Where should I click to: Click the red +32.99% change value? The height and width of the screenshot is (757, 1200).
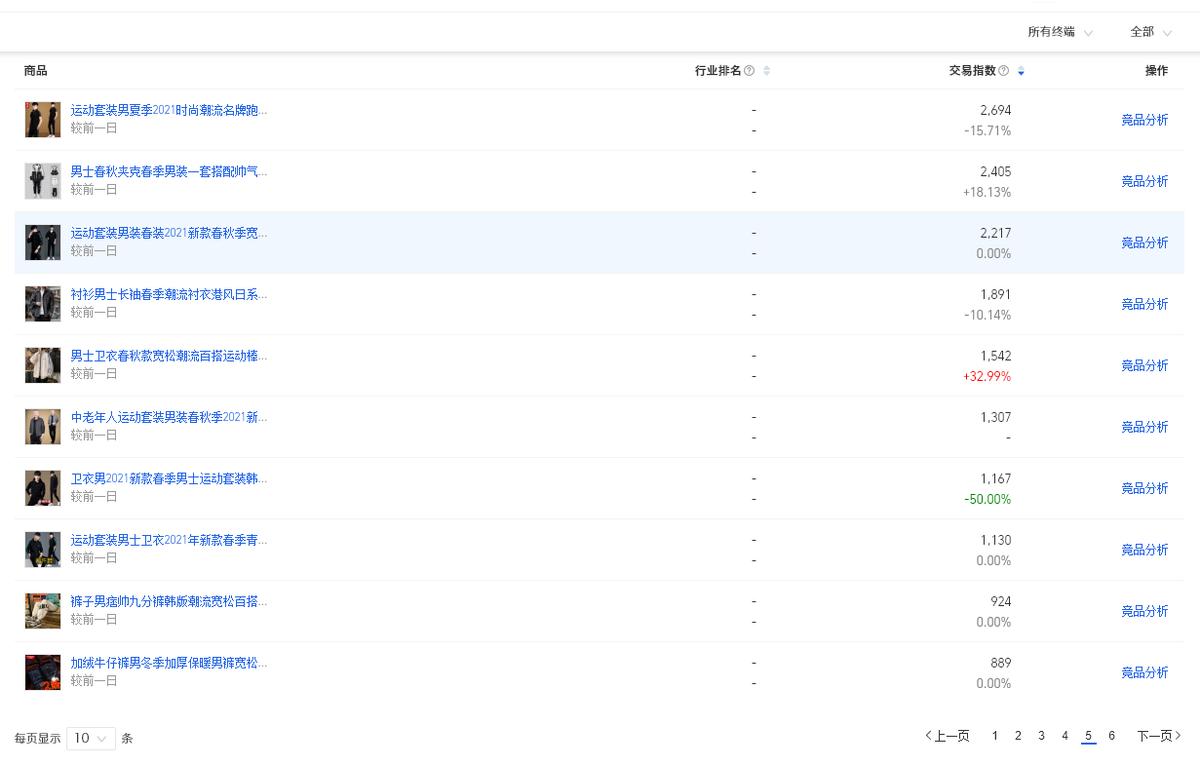click(x=987, y=377)
